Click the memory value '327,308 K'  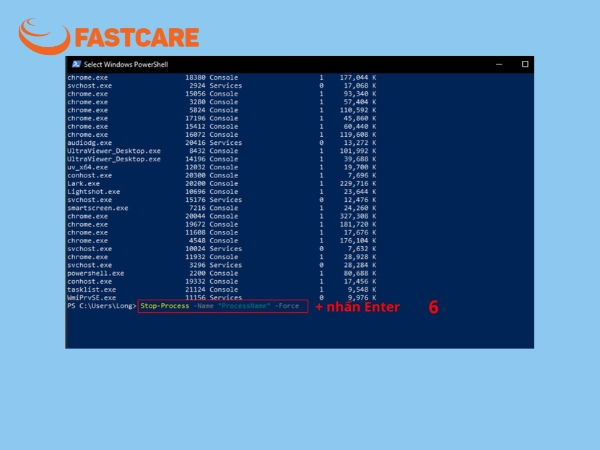[x=358, y=216]
